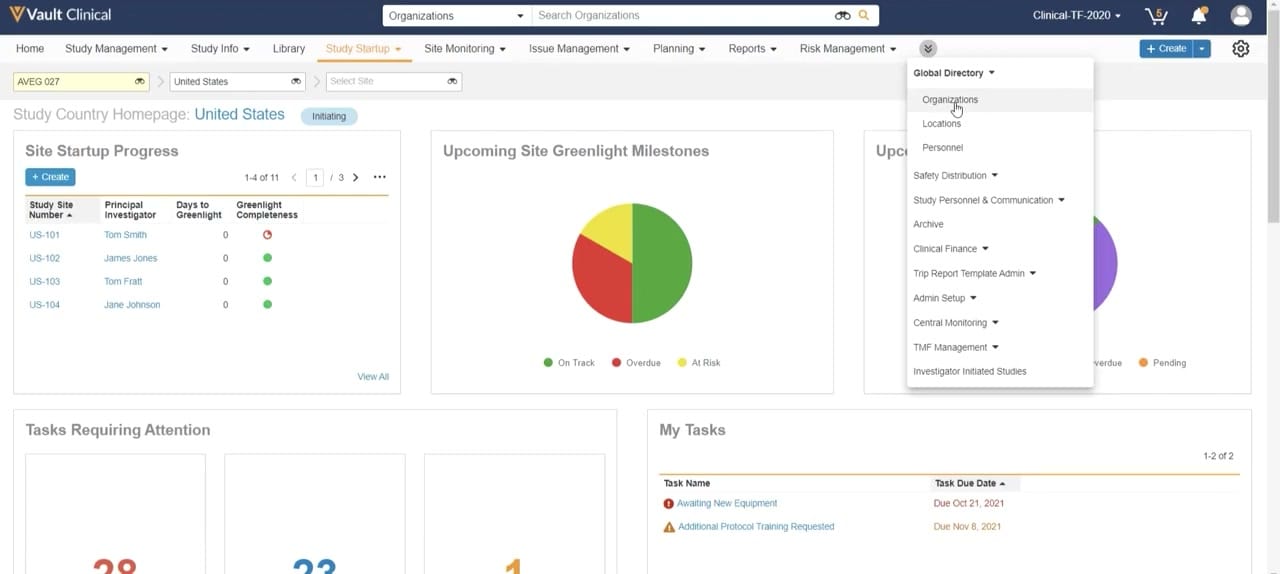Expand Clinical Finance in the menu
This screenshot has height=574, width=1280.
tap(950, 249)
